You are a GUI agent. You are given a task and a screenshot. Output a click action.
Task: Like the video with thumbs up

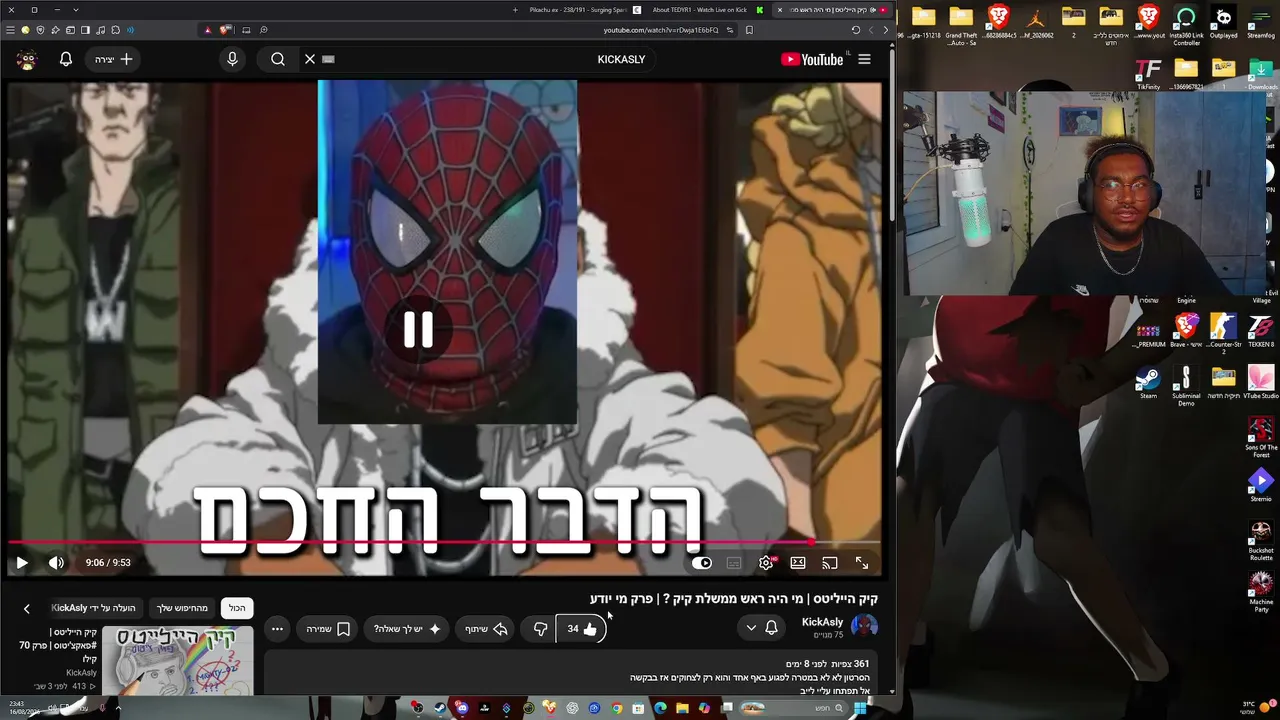(x=581, y=629)
